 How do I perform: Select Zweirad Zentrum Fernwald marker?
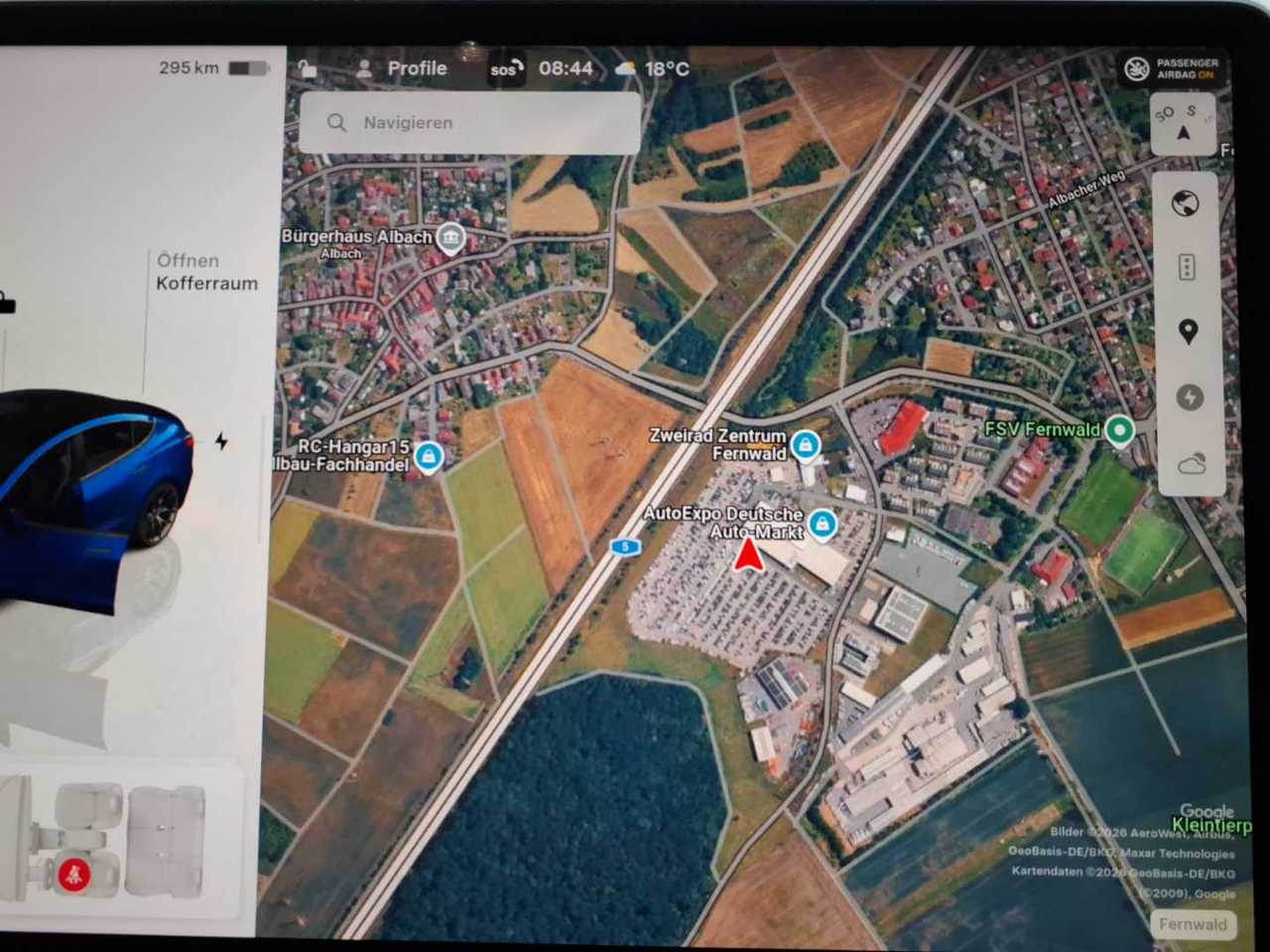tap(806, 445)
